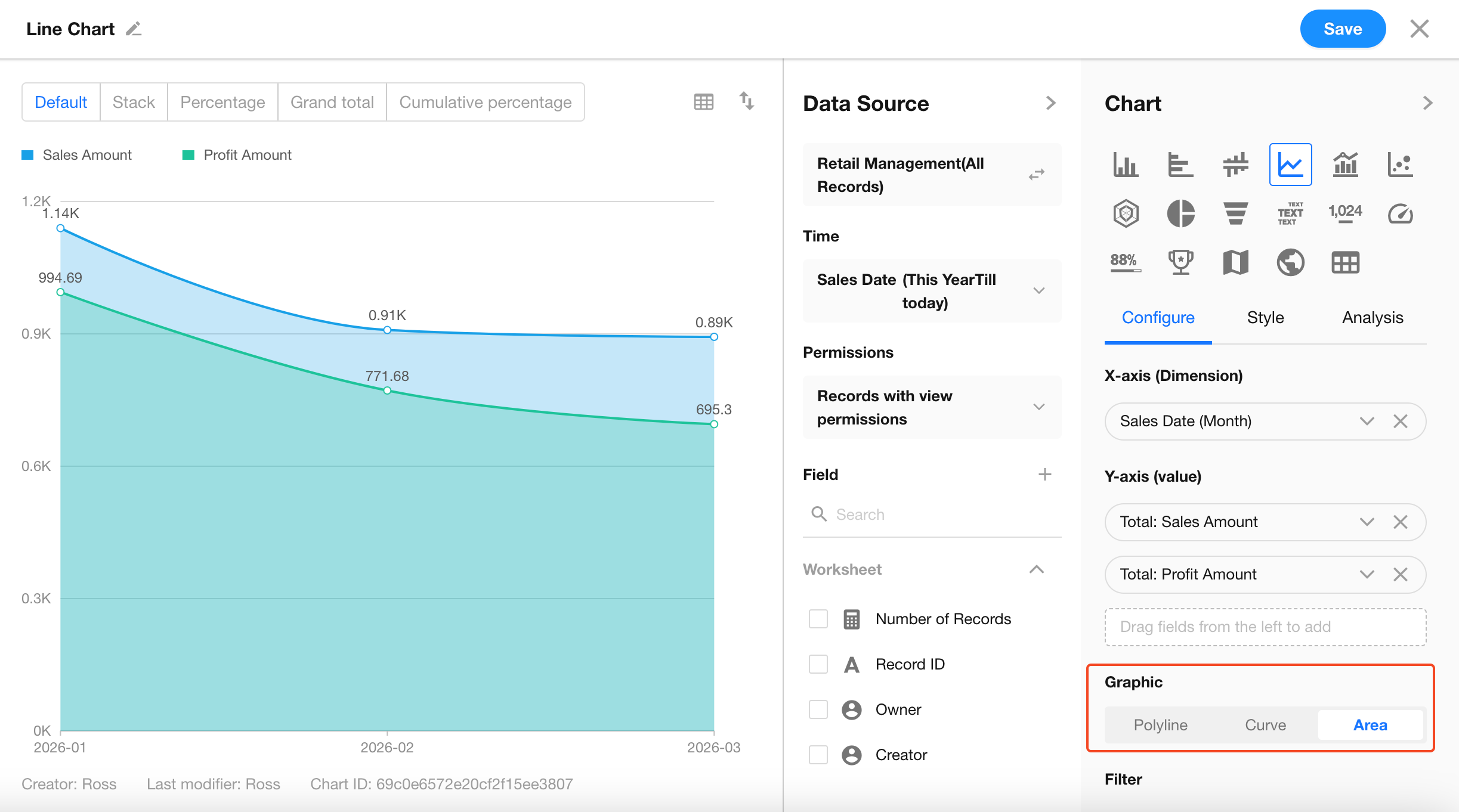Choose the funnel chart type icon
This screenshot has width=1459, height=812.
pyautogui.click(x=1235, y=213)
